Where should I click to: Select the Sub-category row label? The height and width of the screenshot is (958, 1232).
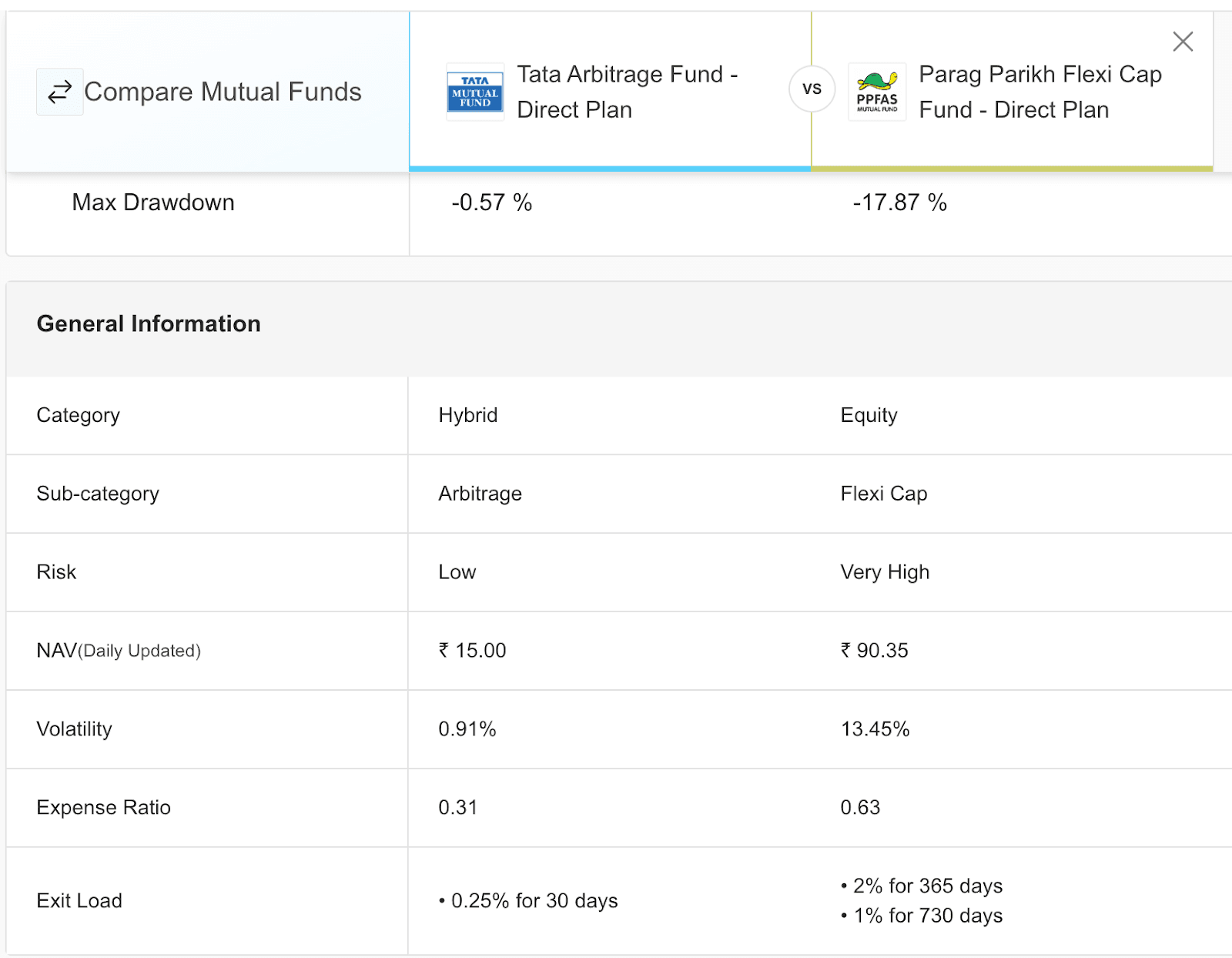pos(98,494)
